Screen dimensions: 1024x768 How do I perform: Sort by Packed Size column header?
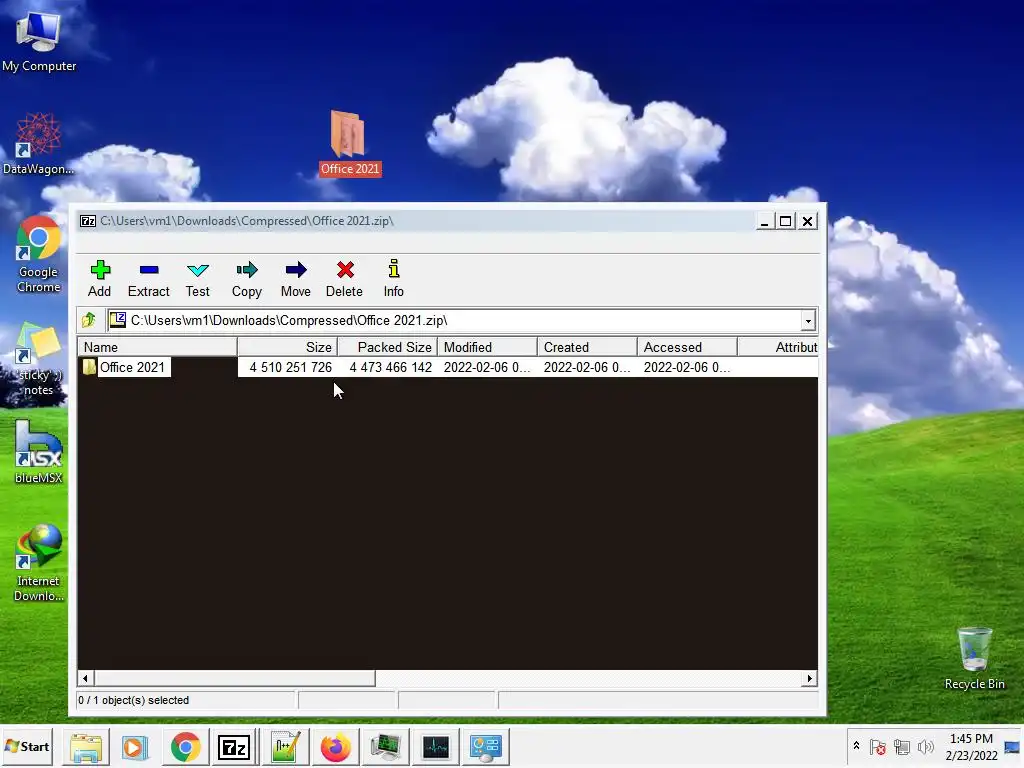(387, 347)
